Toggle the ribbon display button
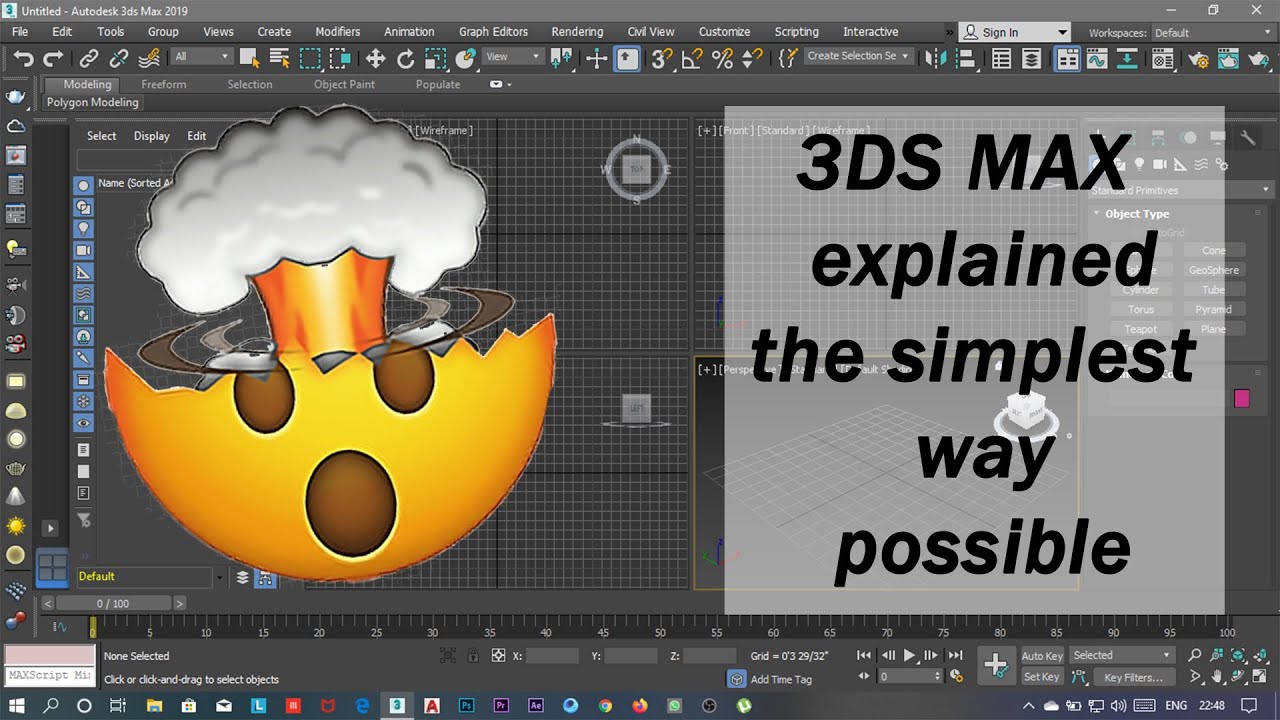Image resolution: width=1280 pixels, height=720 pixels. [1067, 58]
